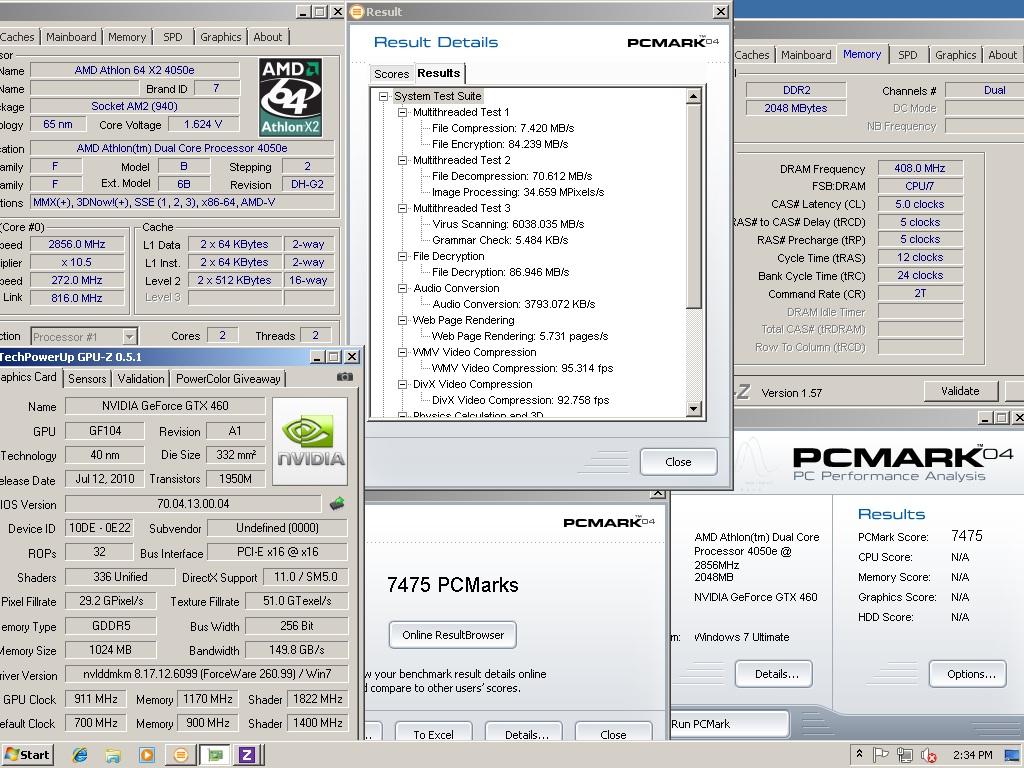Switch to the Scores tab in Result Details
The height and width of the screenshot is (768, 1024).
[x=391, y=74]
